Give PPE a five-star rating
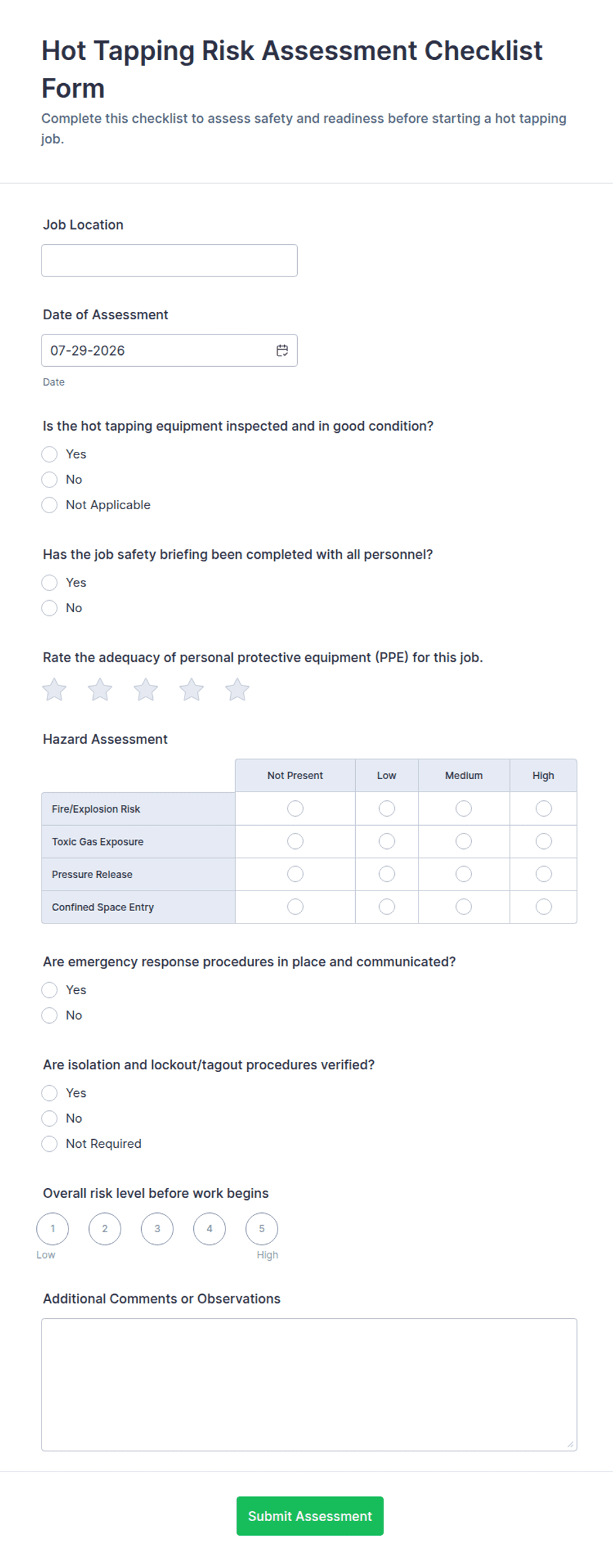Screen dimensions: 613x1568 click(x=237, y=690)
